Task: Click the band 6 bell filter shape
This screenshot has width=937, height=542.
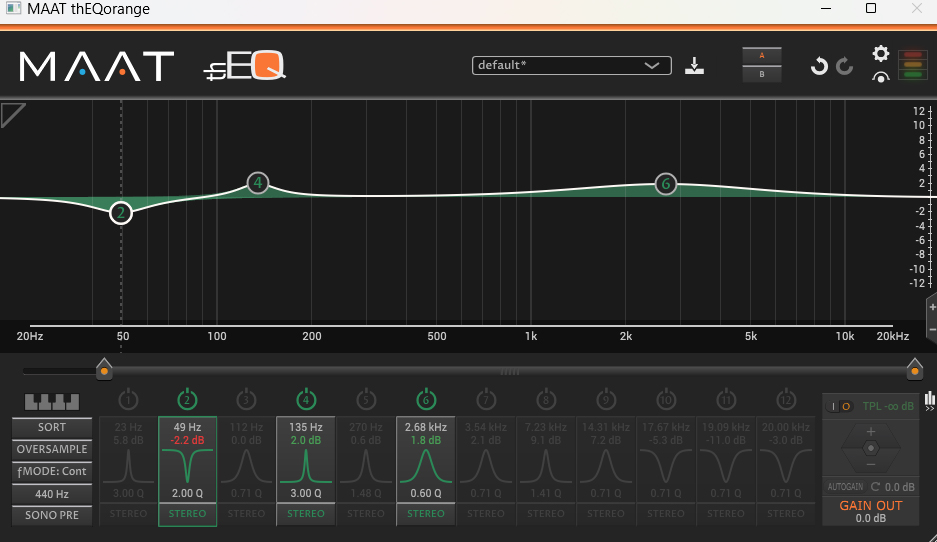Action: click(x=425, y=466)
